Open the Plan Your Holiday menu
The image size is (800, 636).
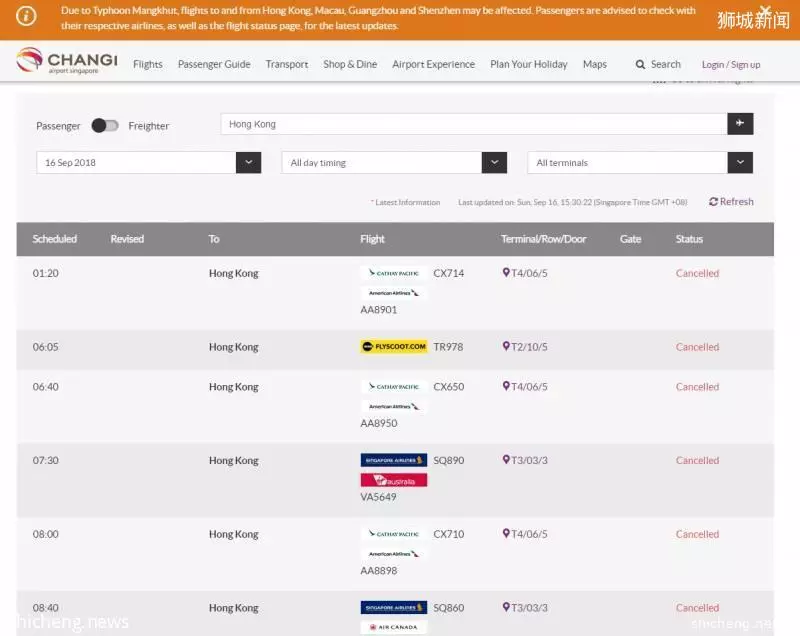pyautogui.click(x=529, y=64)
